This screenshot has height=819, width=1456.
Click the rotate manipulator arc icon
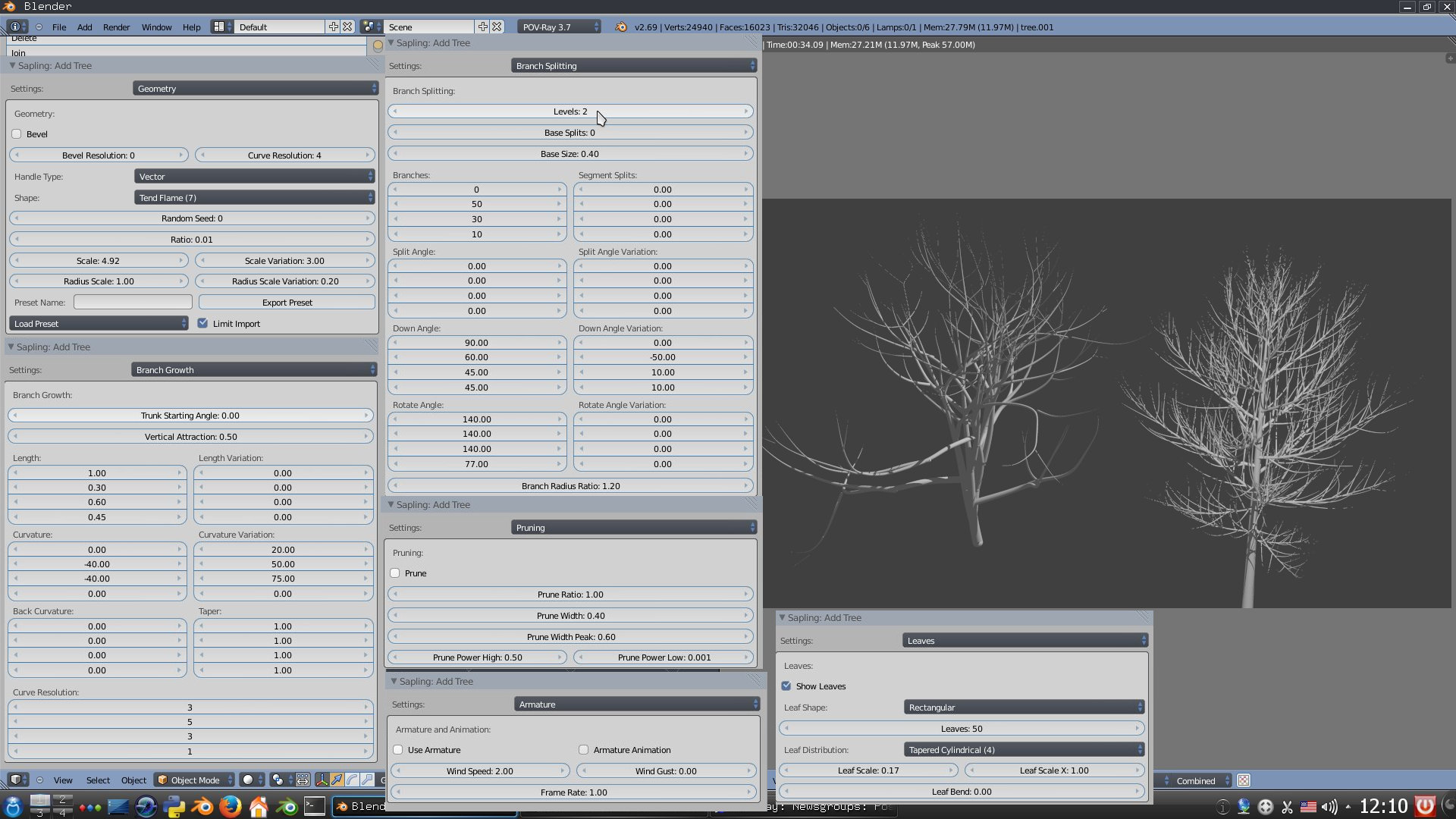352,780
